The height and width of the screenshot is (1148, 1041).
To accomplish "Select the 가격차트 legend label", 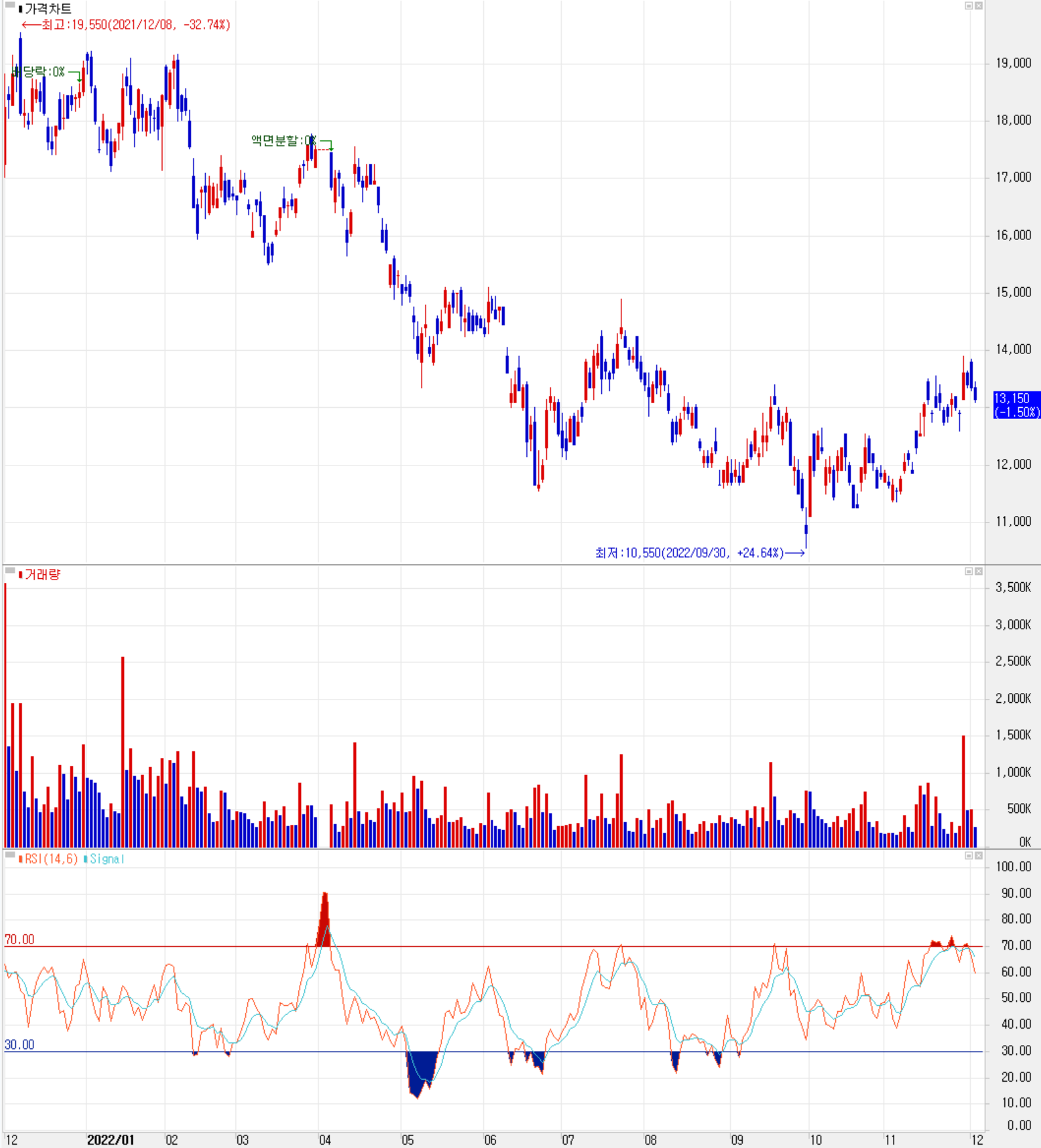I will [x=48, y=9].
